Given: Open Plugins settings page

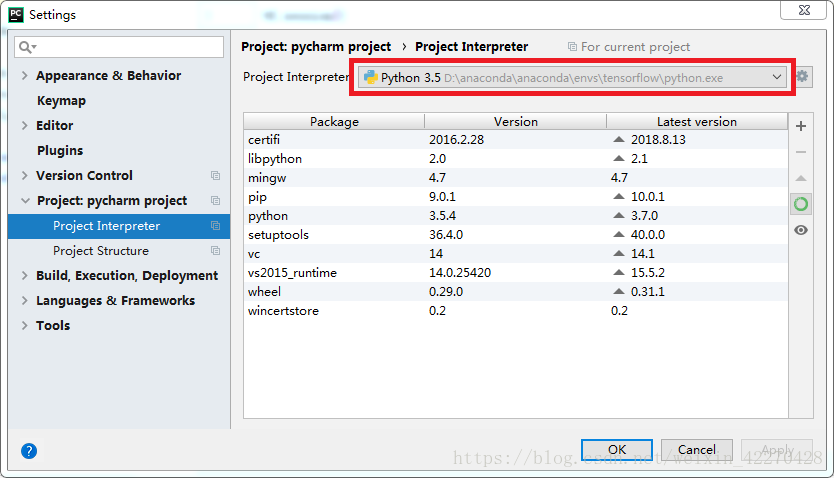Looking at the screenshot, I should click(60, 150).
